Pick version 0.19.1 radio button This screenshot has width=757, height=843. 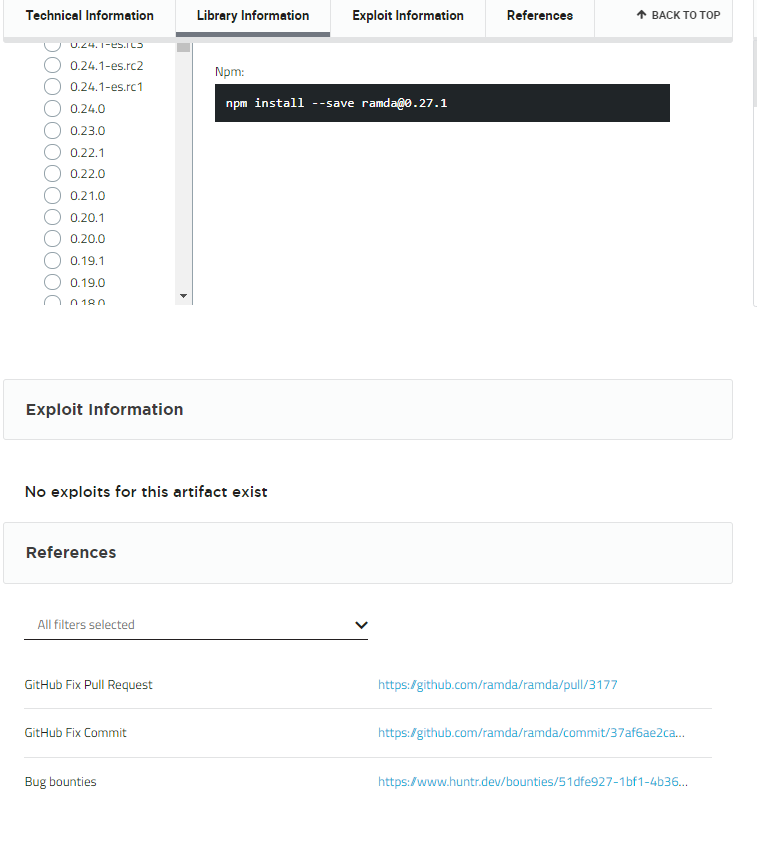tap(52, 260)
